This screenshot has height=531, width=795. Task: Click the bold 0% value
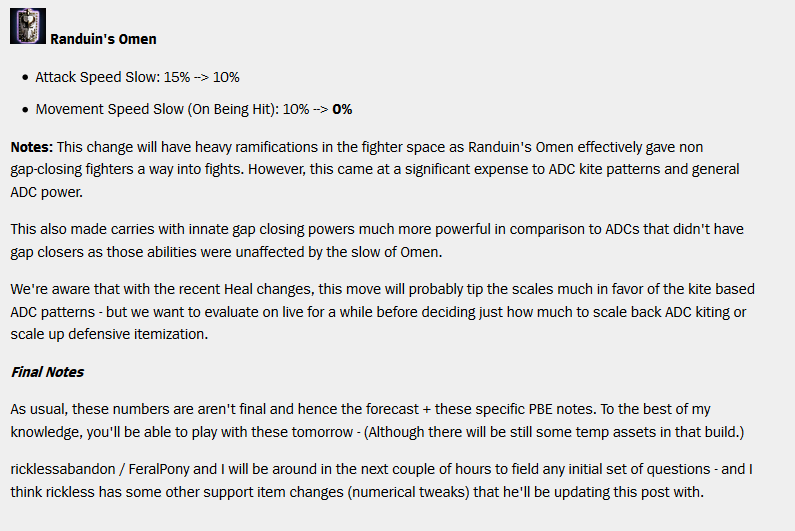tap(342, 109)
